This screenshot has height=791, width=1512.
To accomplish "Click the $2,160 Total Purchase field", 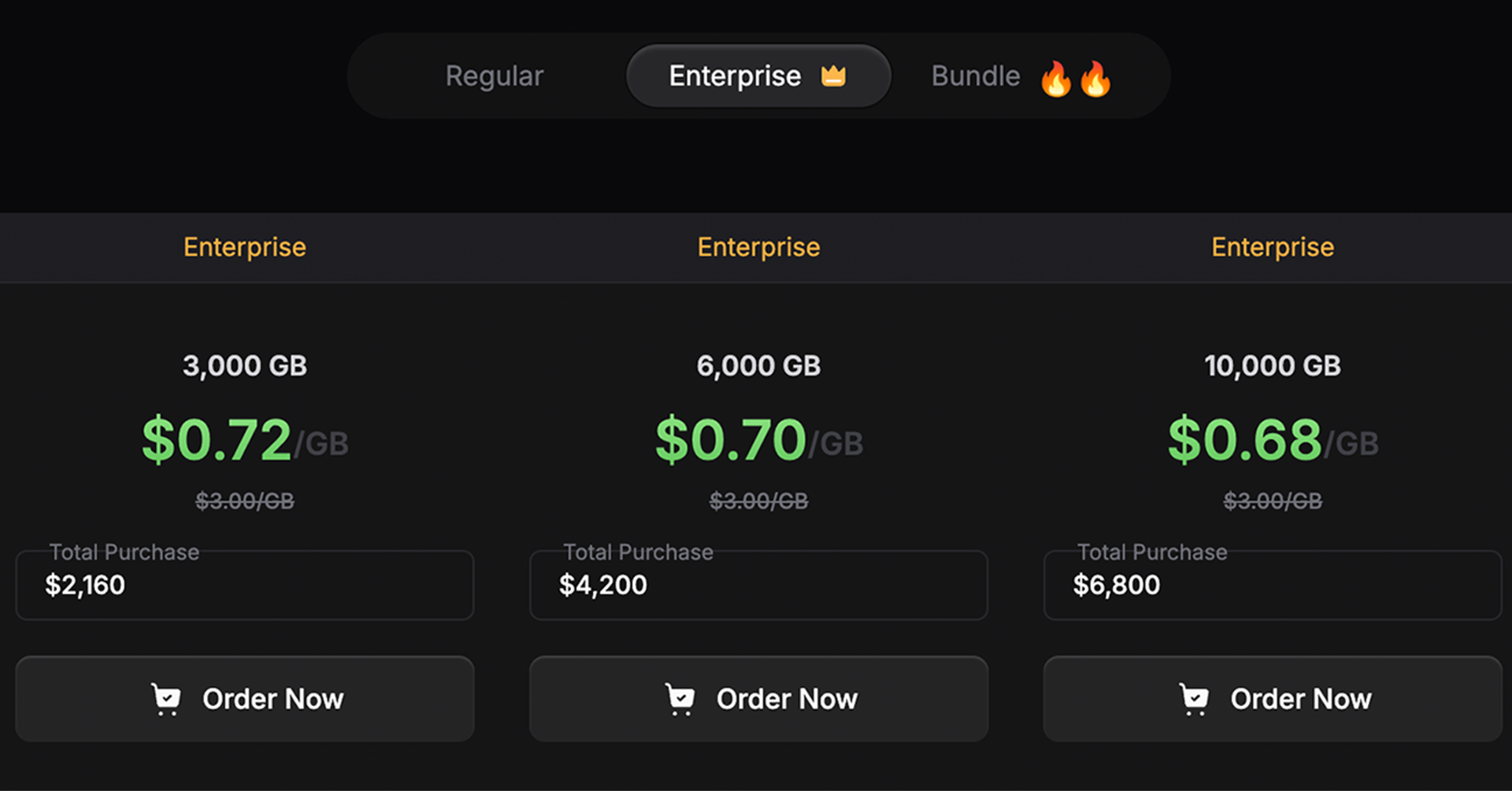I will [244, 585].
